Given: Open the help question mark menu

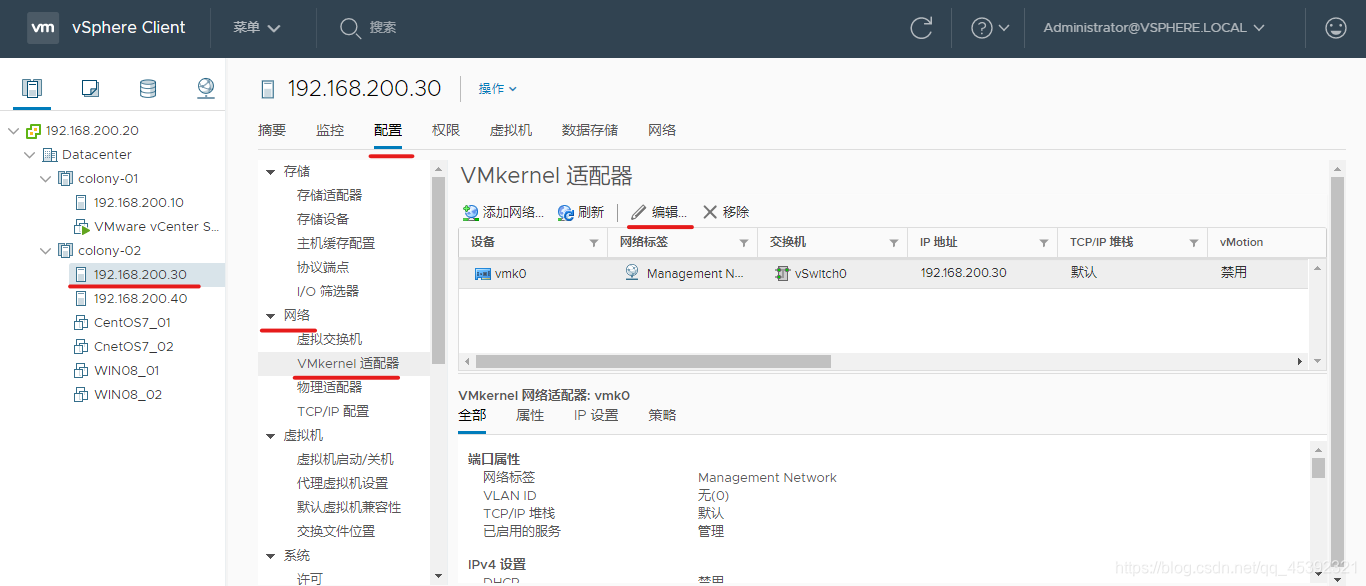Looking at the screenshot, I should tap(990, 28).
